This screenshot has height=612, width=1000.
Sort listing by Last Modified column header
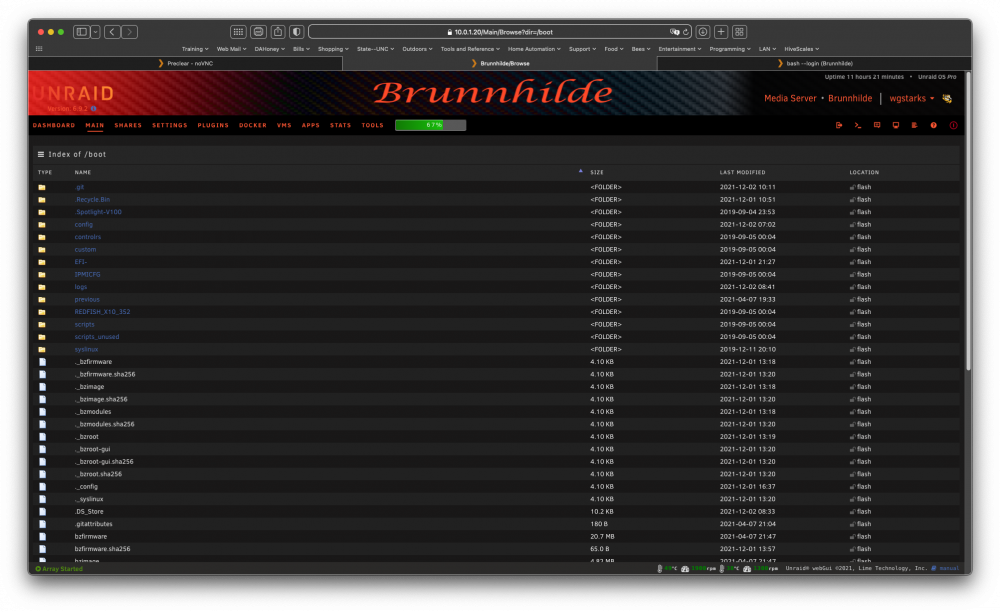[x=742, y=172]
